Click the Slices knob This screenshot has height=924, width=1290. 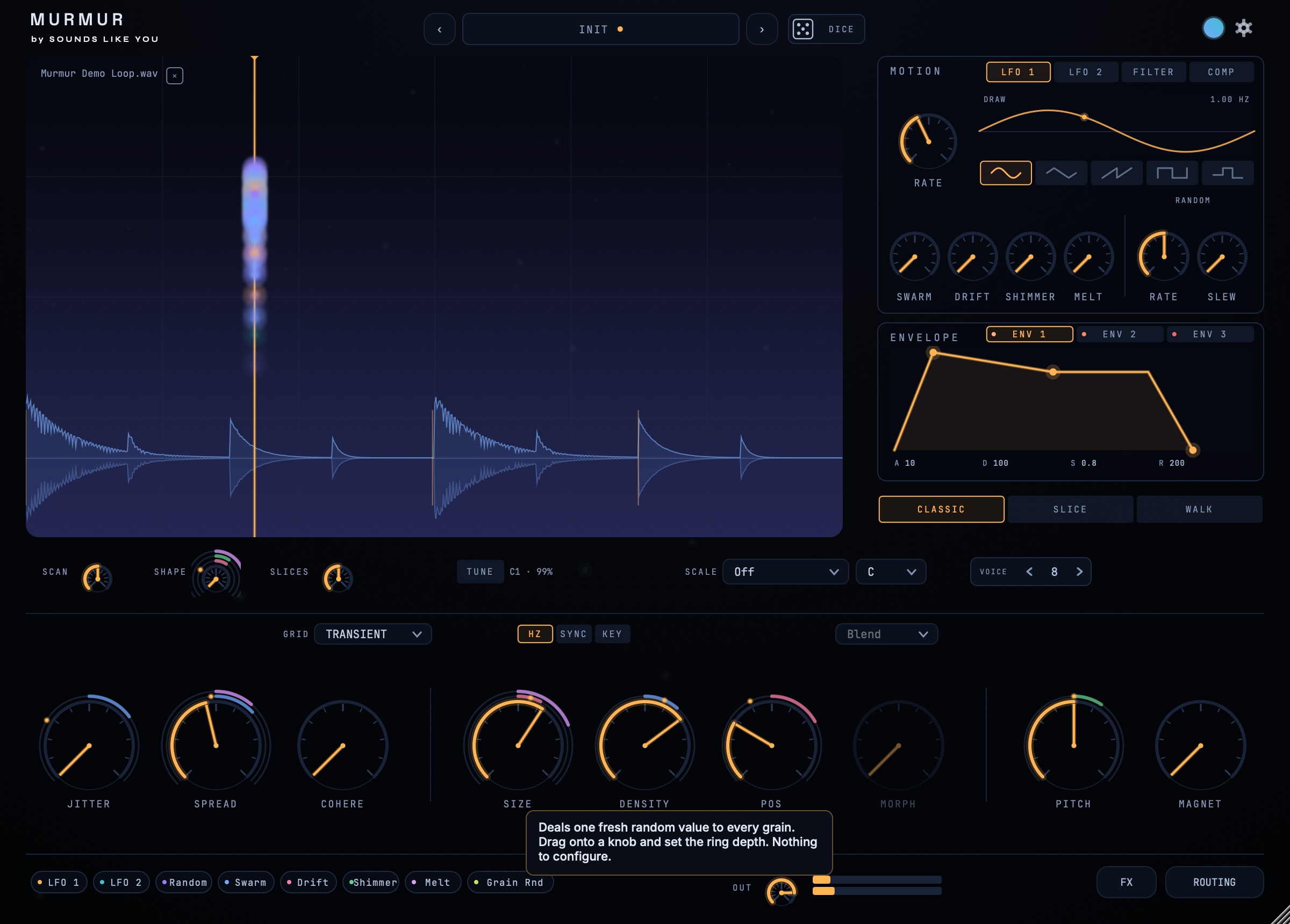coord(338,578)
